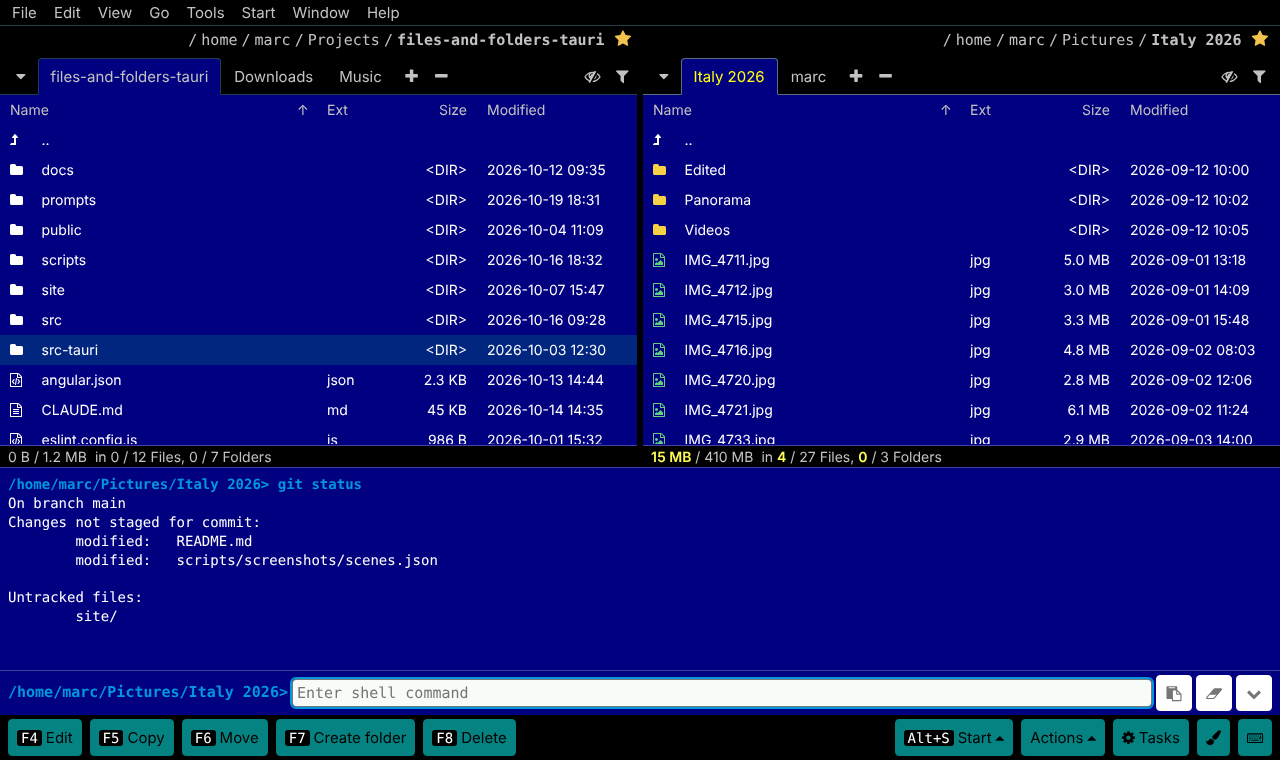Click the F4 Edit button

45,738
